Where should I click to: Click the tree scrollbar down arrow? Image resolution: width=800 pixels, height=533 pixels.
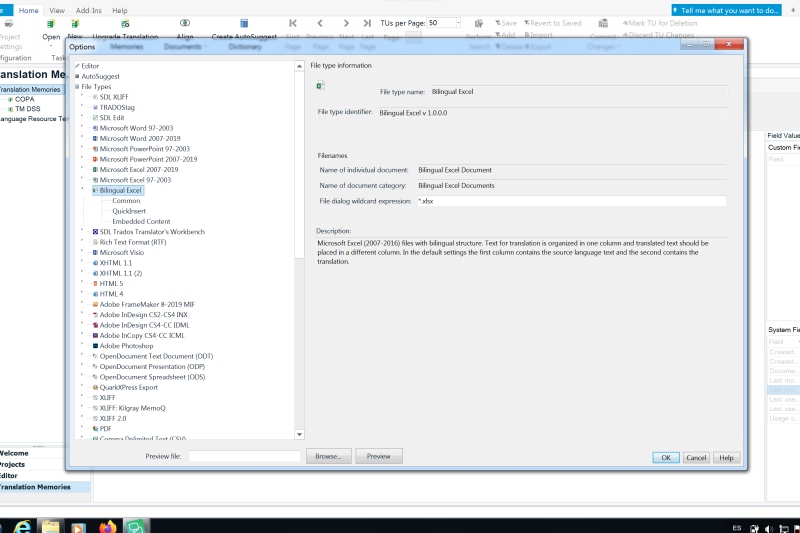pyautogui.click(x=299, y=435)
